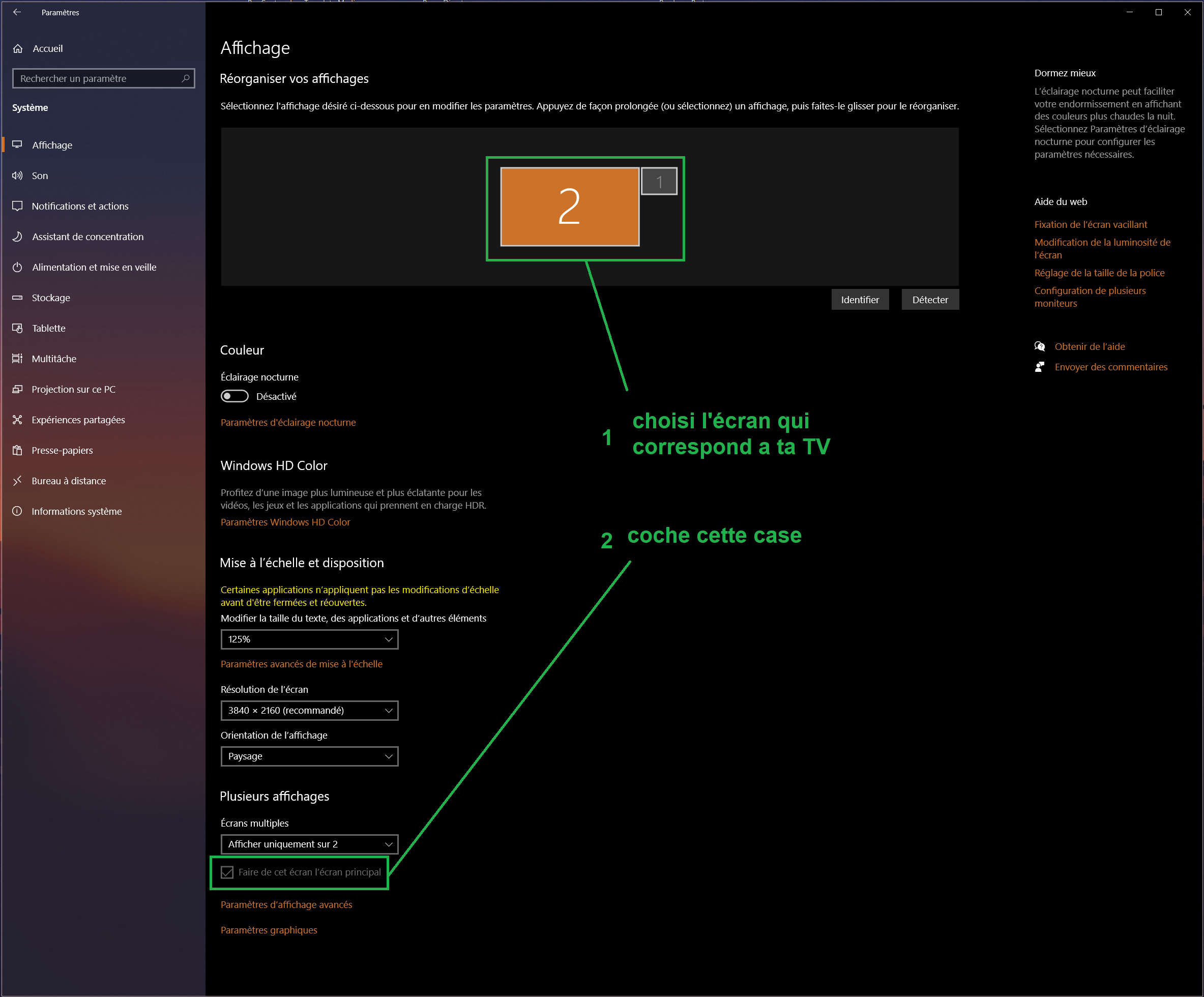Click the Alimentation et mise en veille power icon
The width and height of the screenshot is (1204, 997).
(17, 267)
